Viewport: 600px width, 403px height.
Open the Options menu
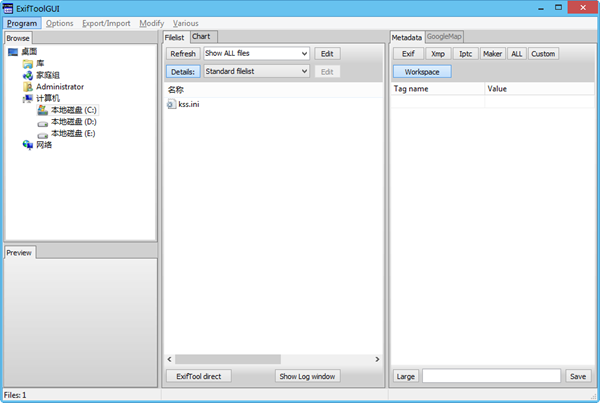click(x=59, y=23)
